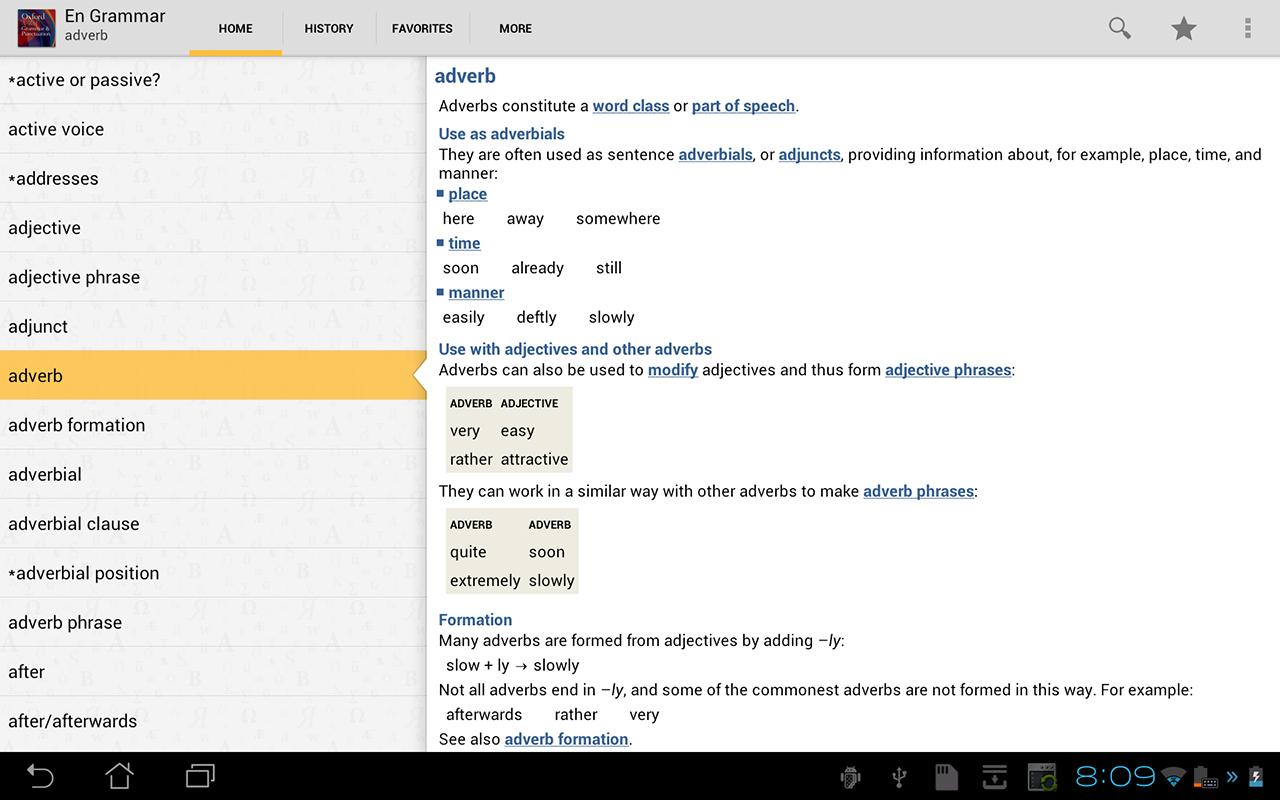Switch to the History tab
This screenshot has height=800, width=1280.
coord(329,28)
